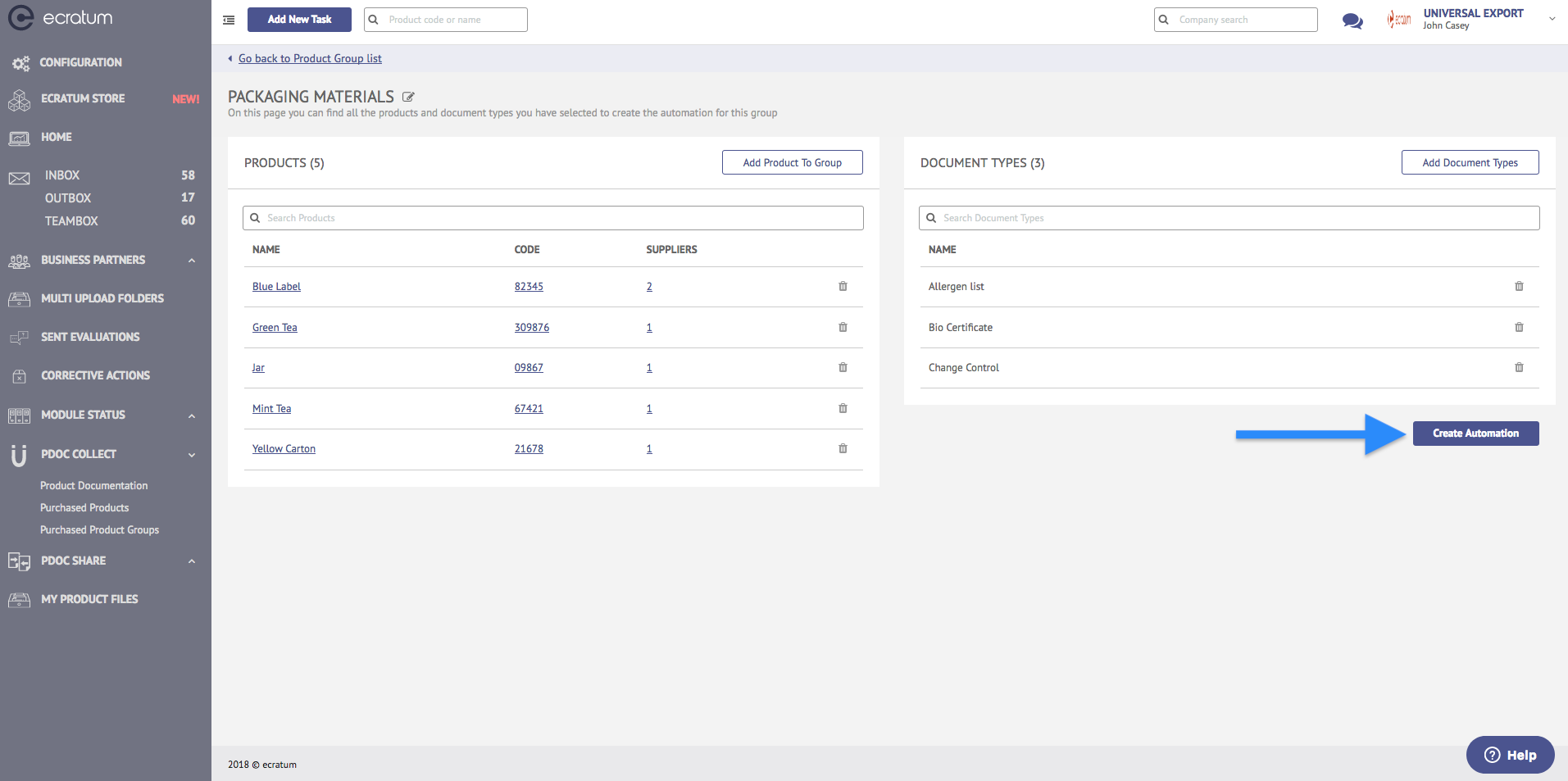Click the Configuration gears icon
This screenshot has width=1568, height=781.
pos(20,63)
